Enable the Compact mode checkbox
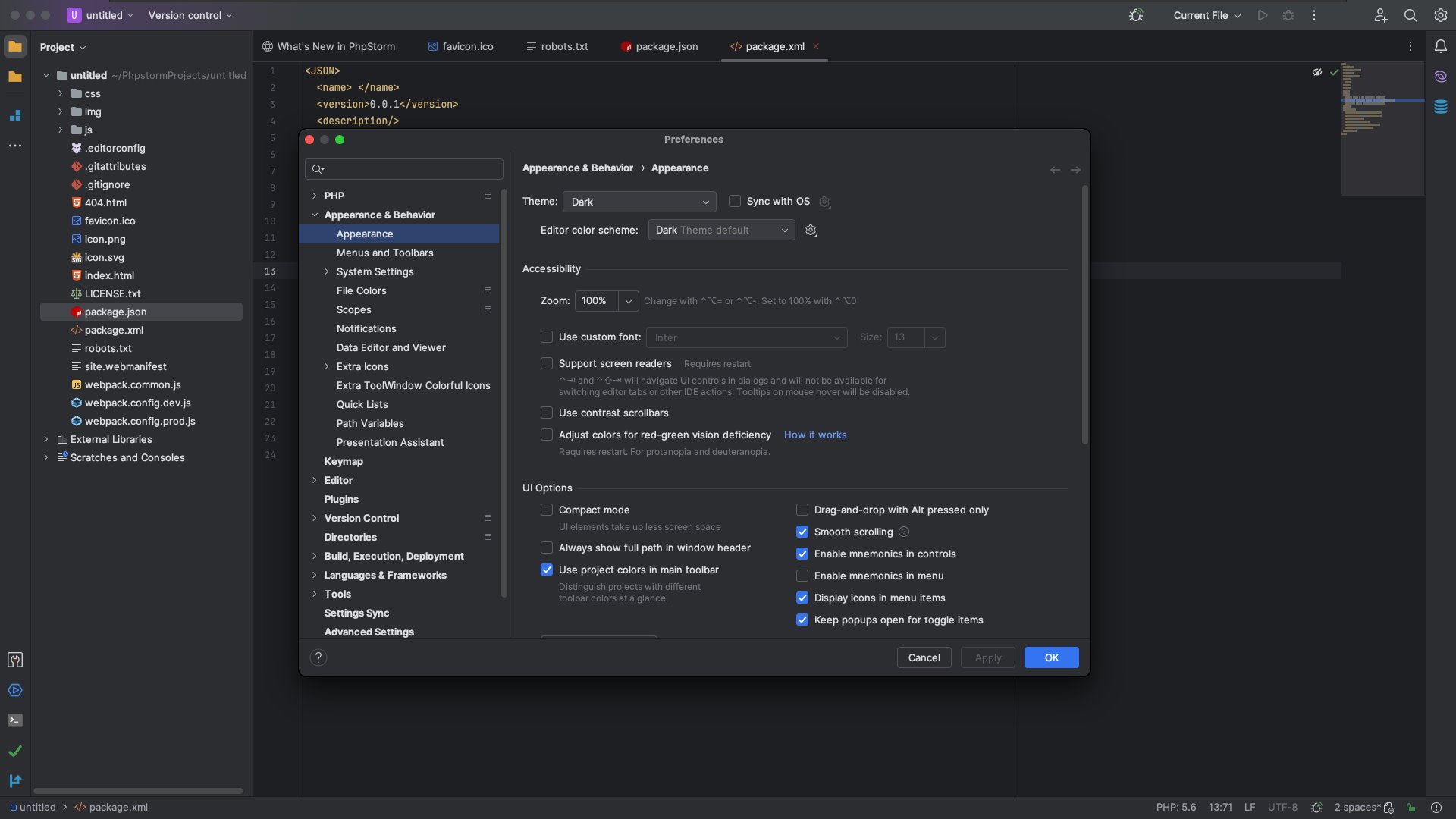 (546, 510)
